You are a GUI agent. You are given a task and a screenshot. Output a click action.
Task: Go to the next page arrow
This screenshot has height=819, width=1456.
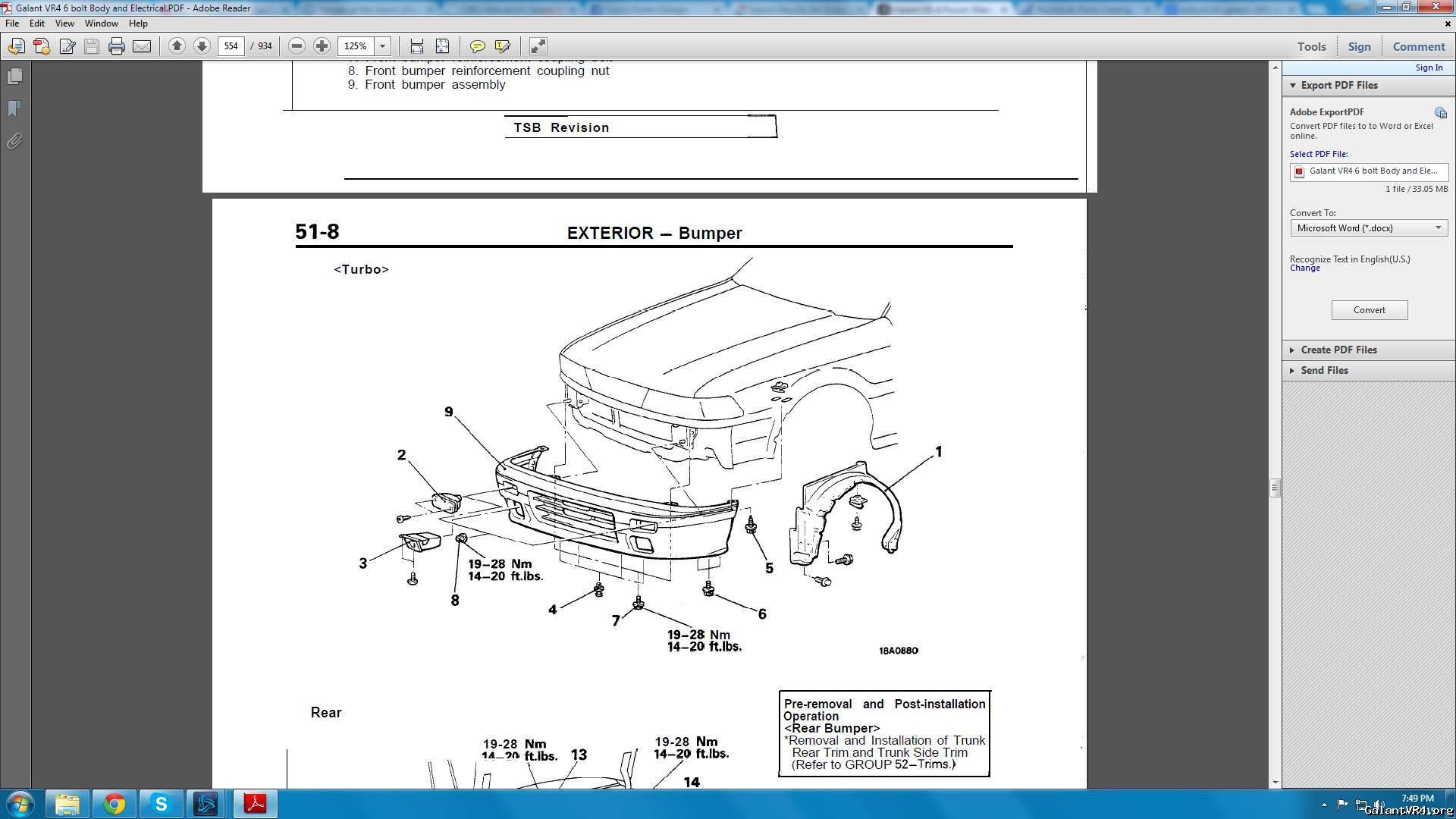tap(202, 46)
